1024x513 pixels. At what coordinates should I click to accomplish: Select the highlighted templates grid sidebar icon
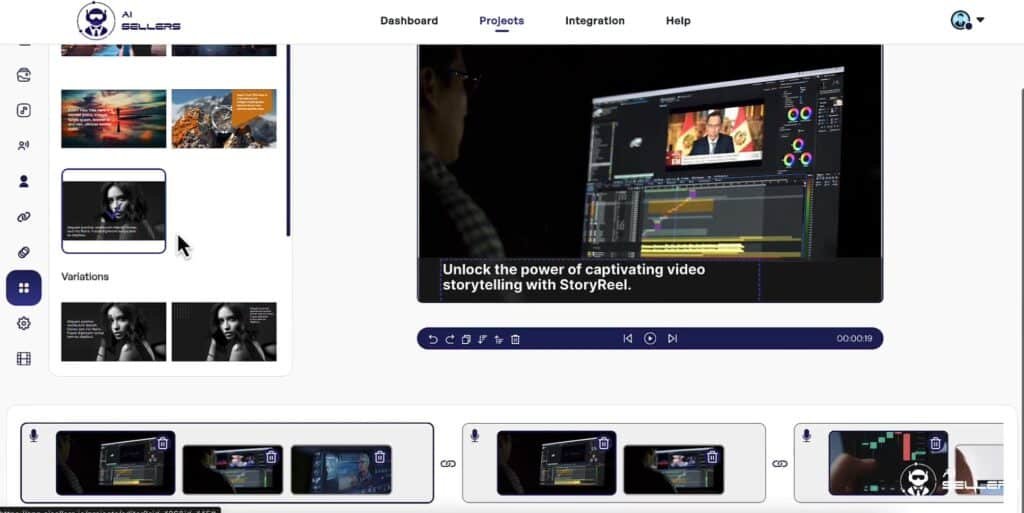pos(24,288)
